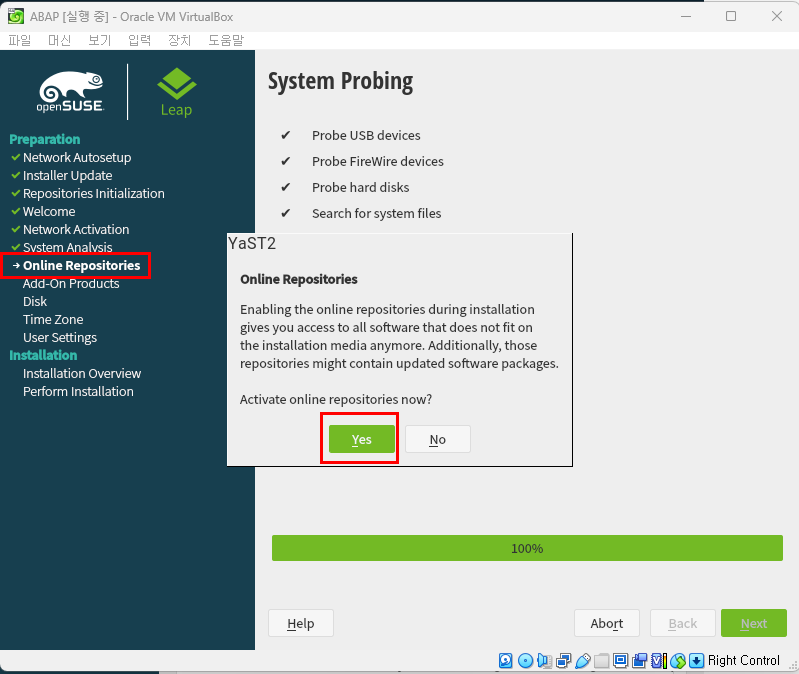Click the 'Probe hard disks' entry
The width and height of the screenshot is (799, 674).
click(x=361, y=187)
